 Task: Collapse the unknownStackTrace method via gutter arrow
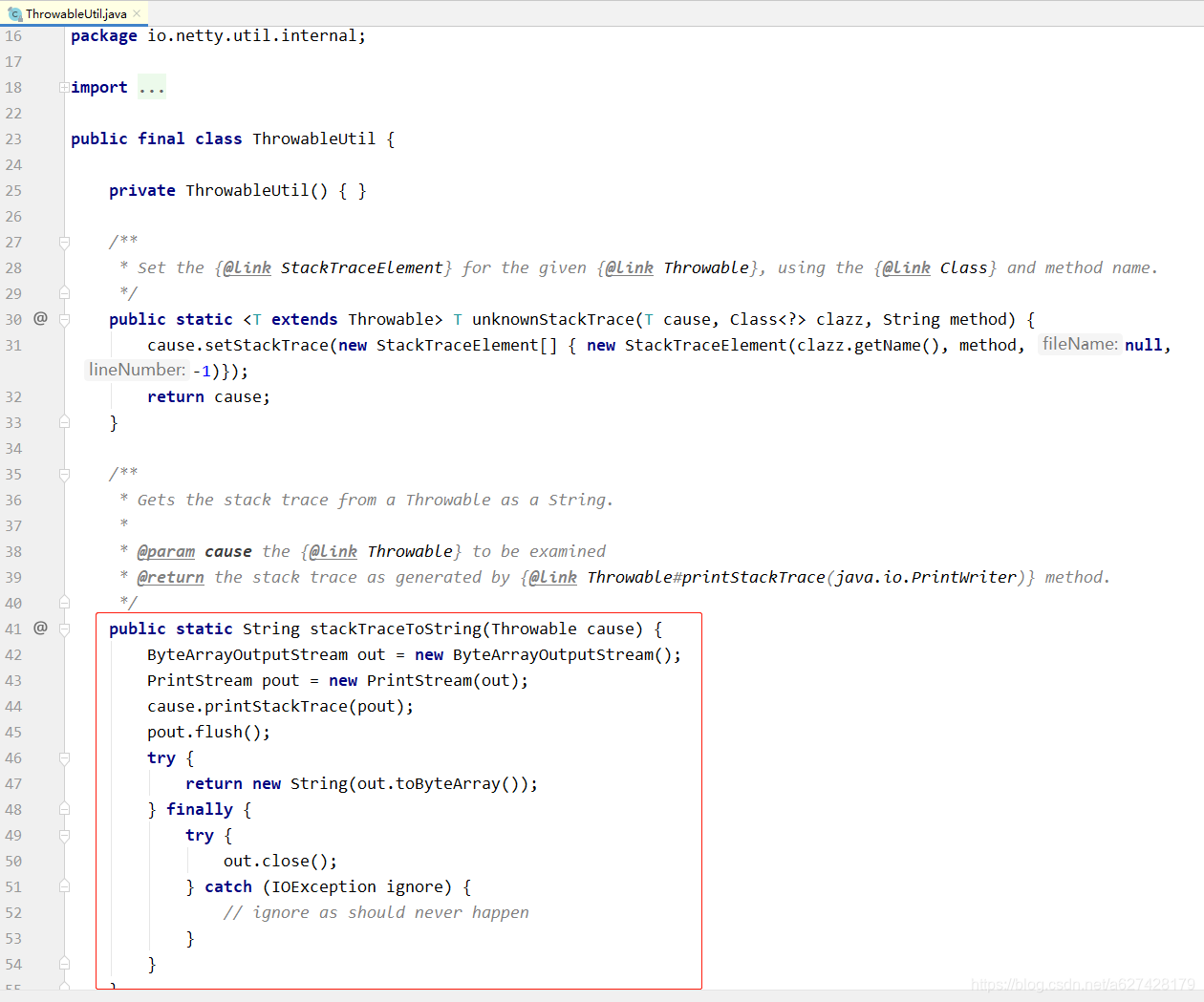pos(63,319)
